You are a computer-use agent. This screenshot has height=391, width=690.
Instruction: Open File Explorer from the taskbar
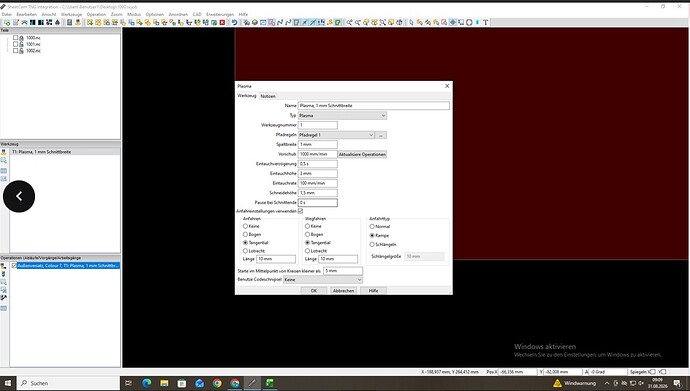click(164, 383)
